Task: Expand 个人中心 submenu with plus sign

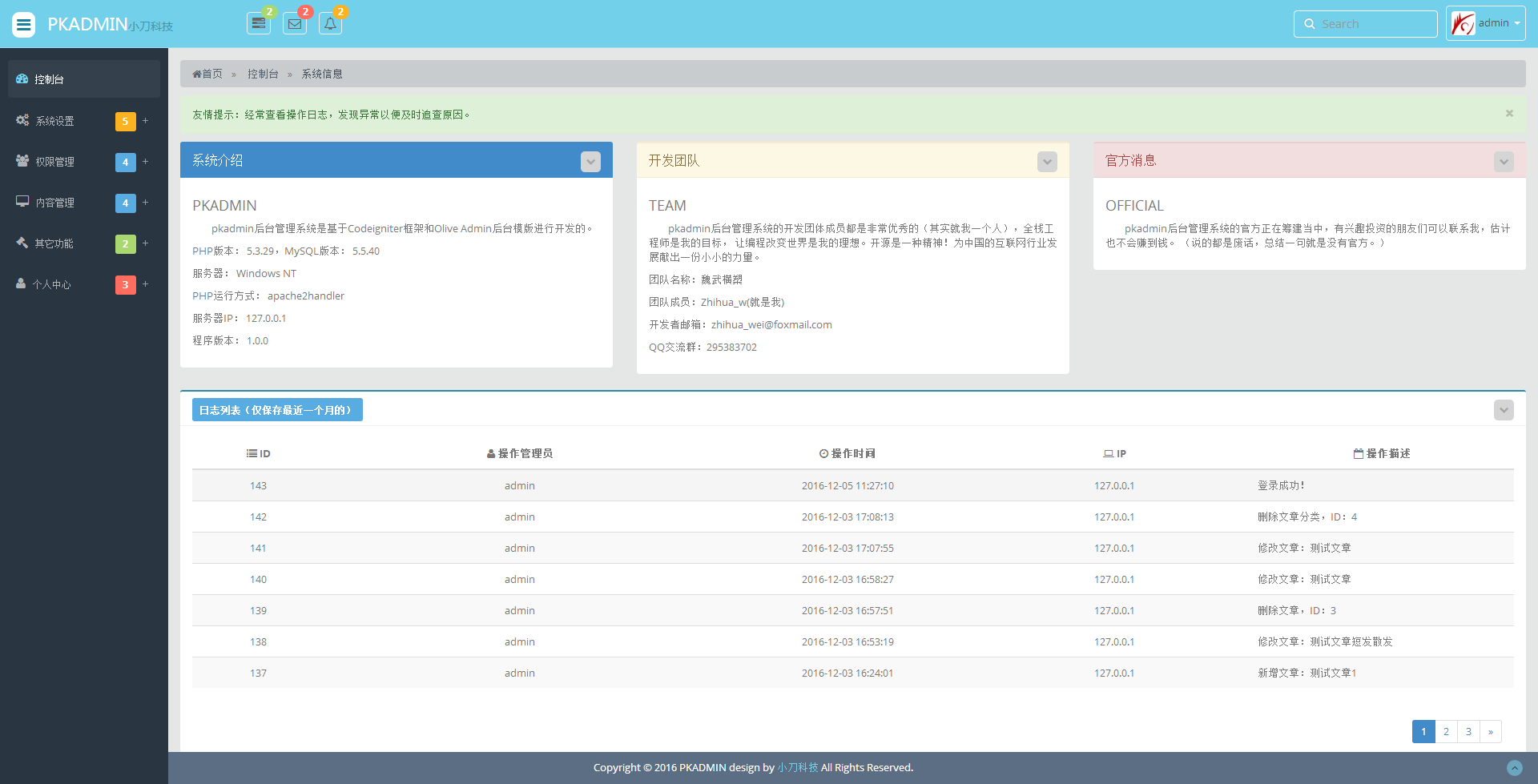Action: pos(146,284)
